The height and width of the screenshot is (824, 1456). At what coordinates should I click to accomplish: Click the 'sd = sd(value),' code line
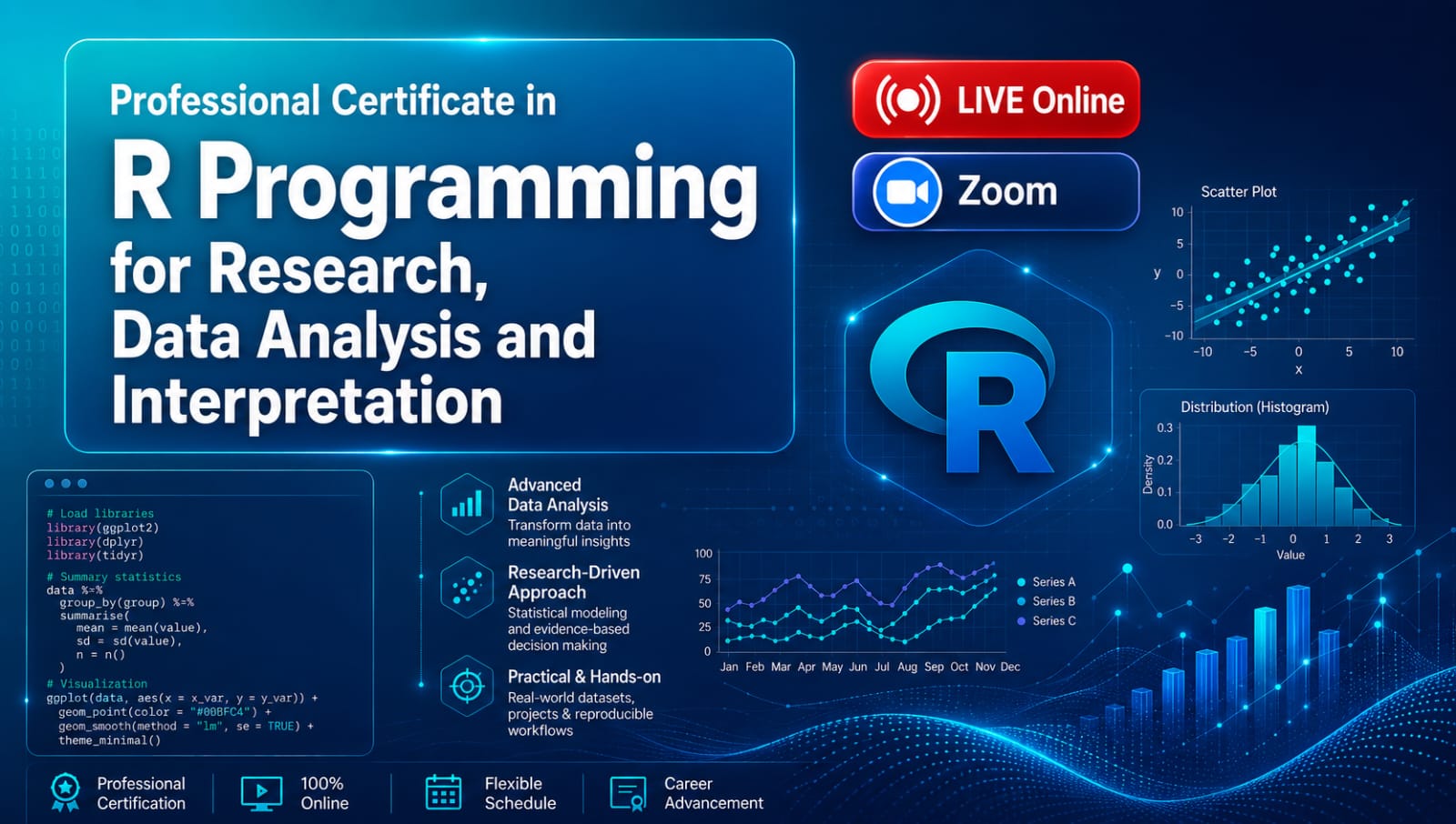pyautogui.click(x=129, y=640)
